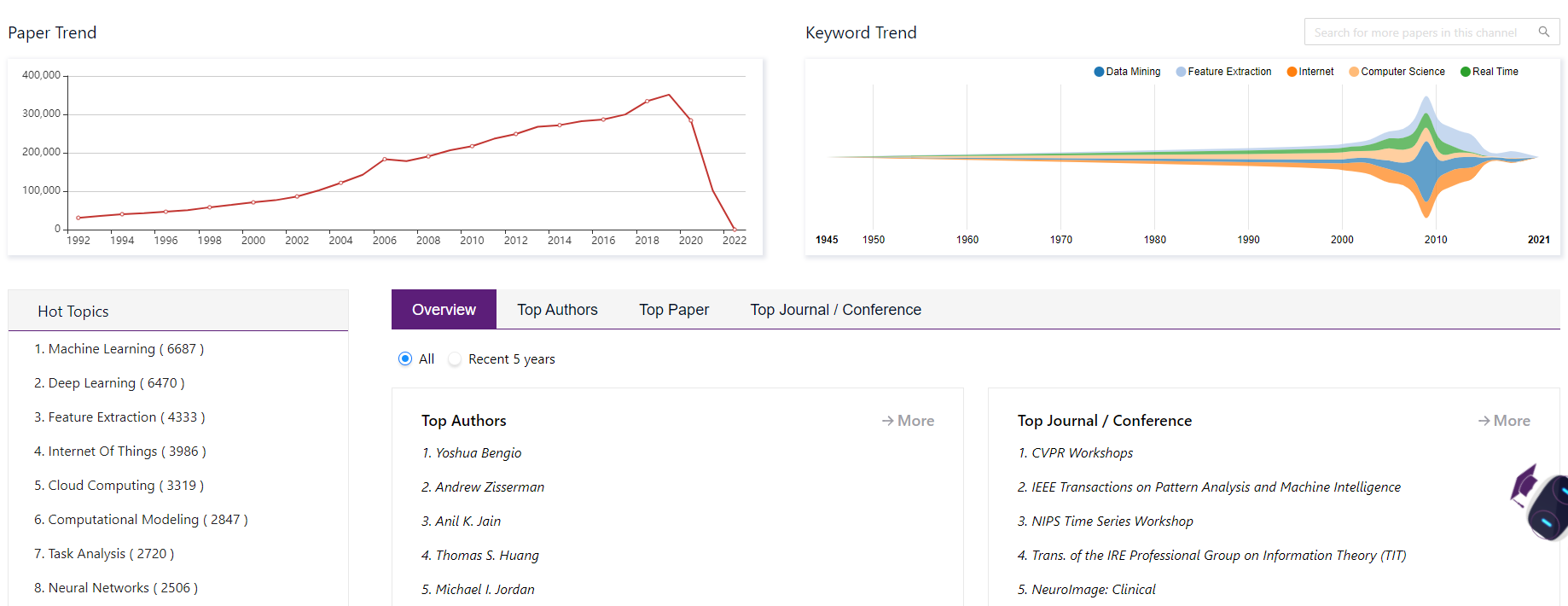Select hot topic Deep Learning ( 6470 )
Viewport: 1568px width, 606px height.
pos(109,382)
